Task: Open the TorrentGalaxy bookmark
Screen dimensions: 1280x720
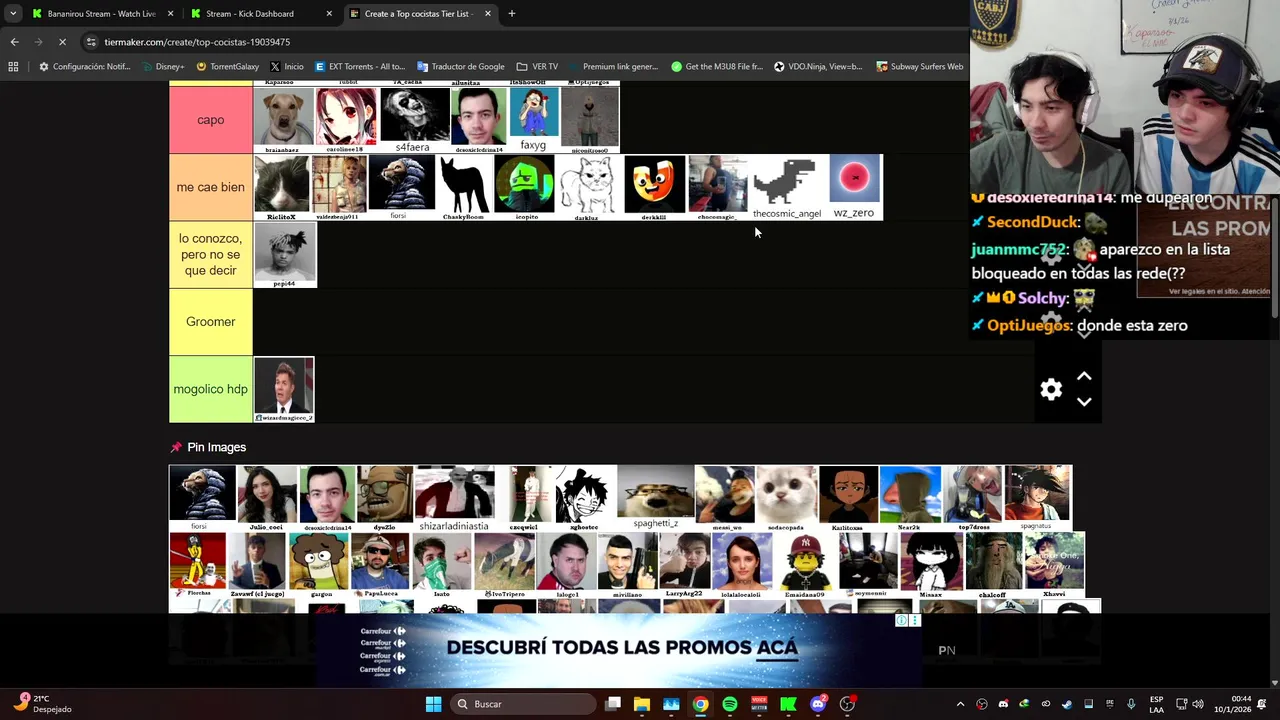Action: (228, 67)
